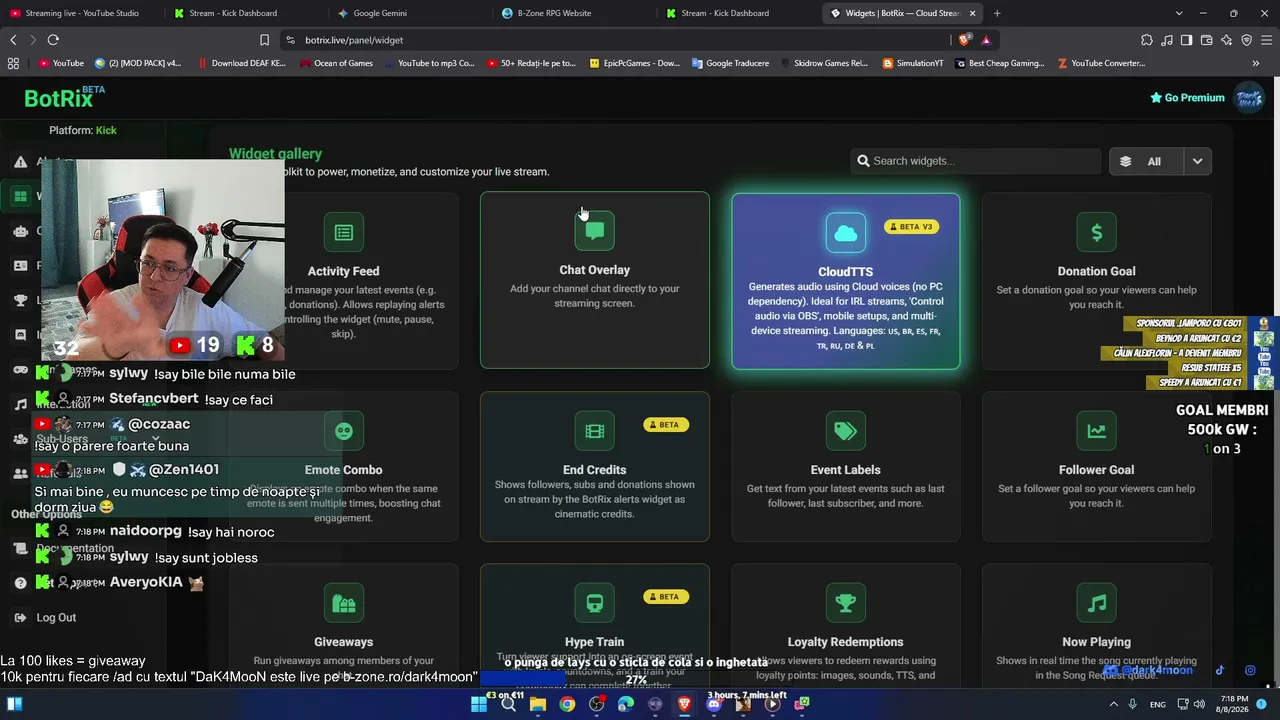Viewport: 1280px width, 720px height.
Task: Switch to the Streaming live YouTube Studio tab
Action: [80, 13]
